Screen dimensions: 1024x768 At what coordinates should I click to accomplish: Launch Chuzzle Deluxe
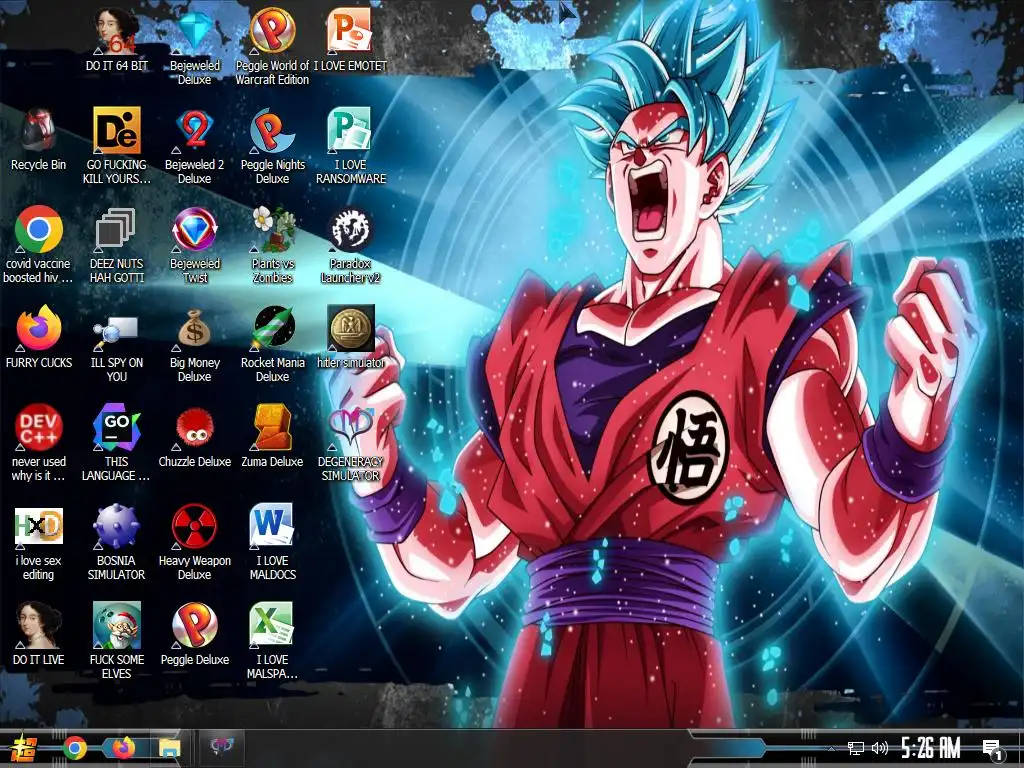tap(195, 436)
